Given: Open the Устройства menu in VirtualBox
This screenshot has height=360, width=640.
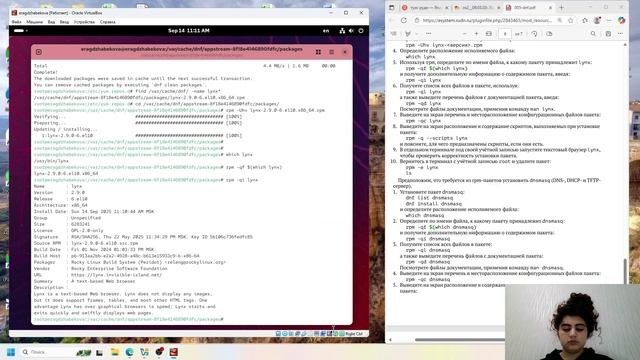Looking at the screenshot, I should [84, 22].
